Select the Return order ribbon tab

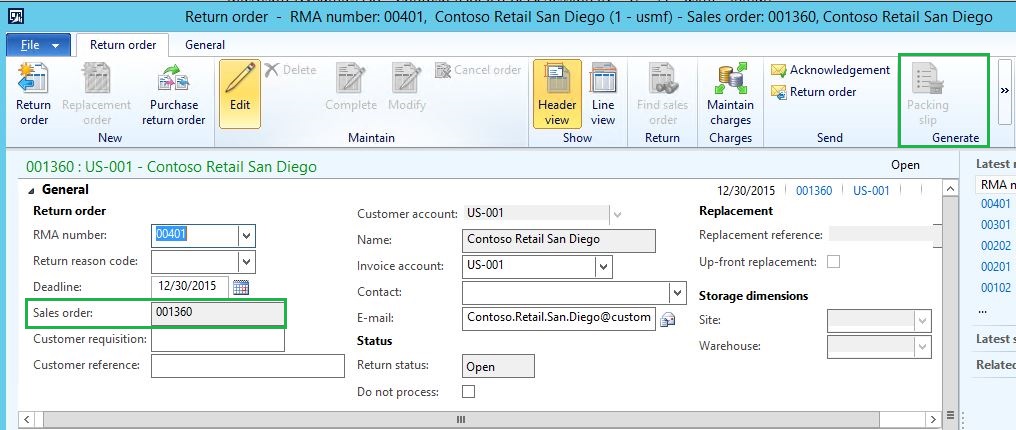tap(122, 45)
